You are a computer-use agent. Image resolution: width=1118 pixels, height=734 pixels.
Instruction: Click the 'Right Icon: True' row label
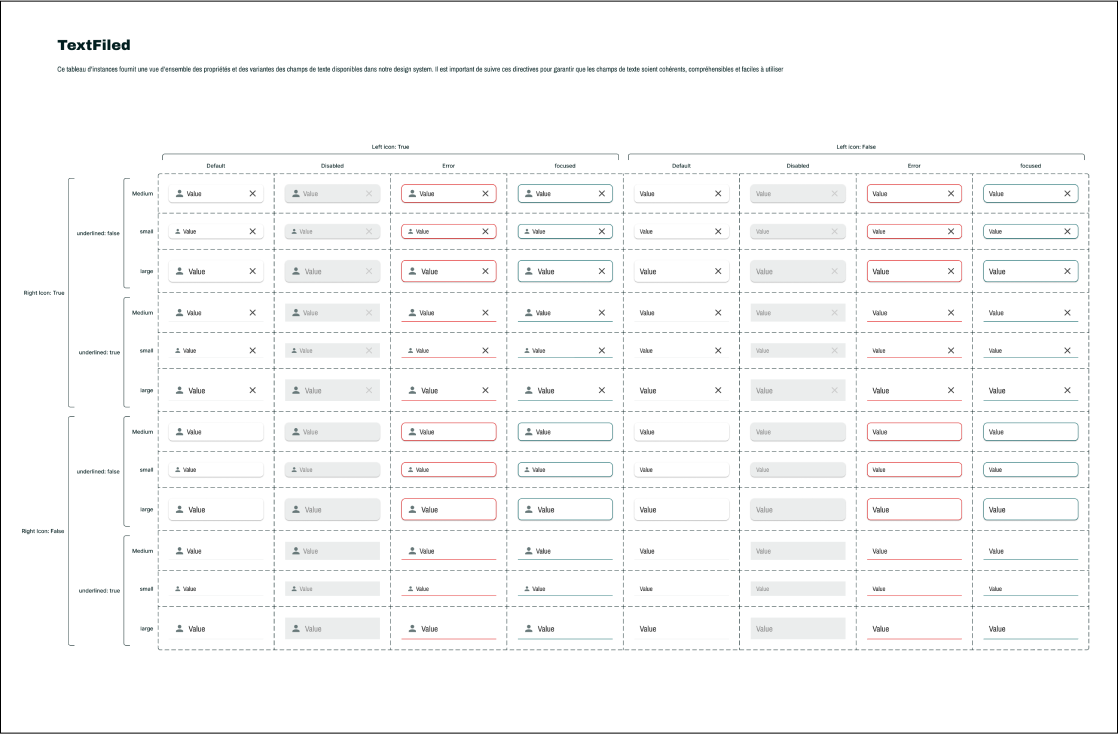pyautogui.click(x=44, y=293)
